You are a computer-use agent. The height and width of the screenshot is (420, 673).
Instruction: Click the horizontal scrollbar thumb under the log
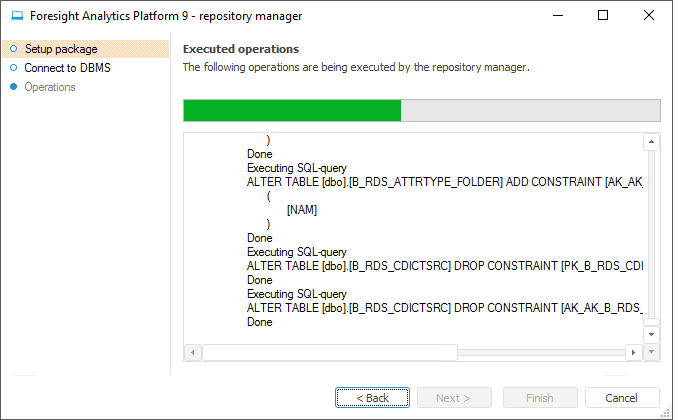329,352
